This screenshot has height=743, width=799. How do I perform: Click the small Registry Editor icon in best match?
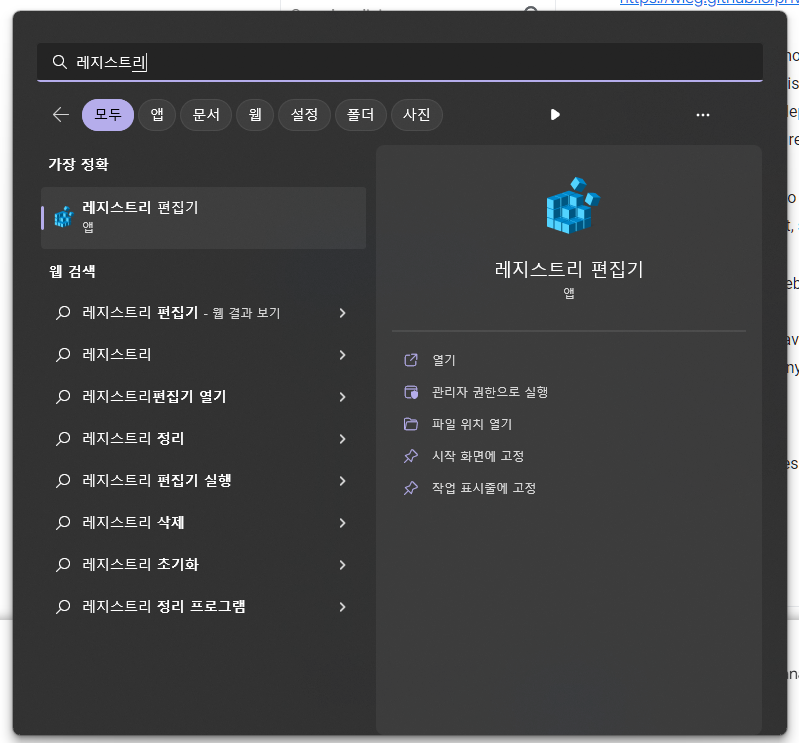[x=64, y=217]
